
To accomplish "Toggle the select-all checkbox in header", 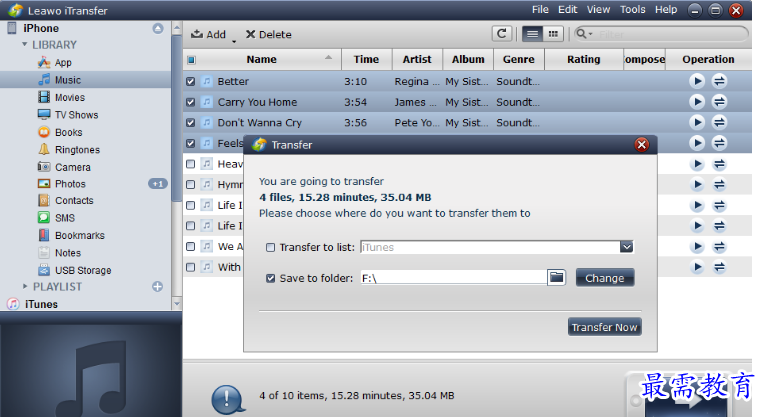I will coord(191,60).
